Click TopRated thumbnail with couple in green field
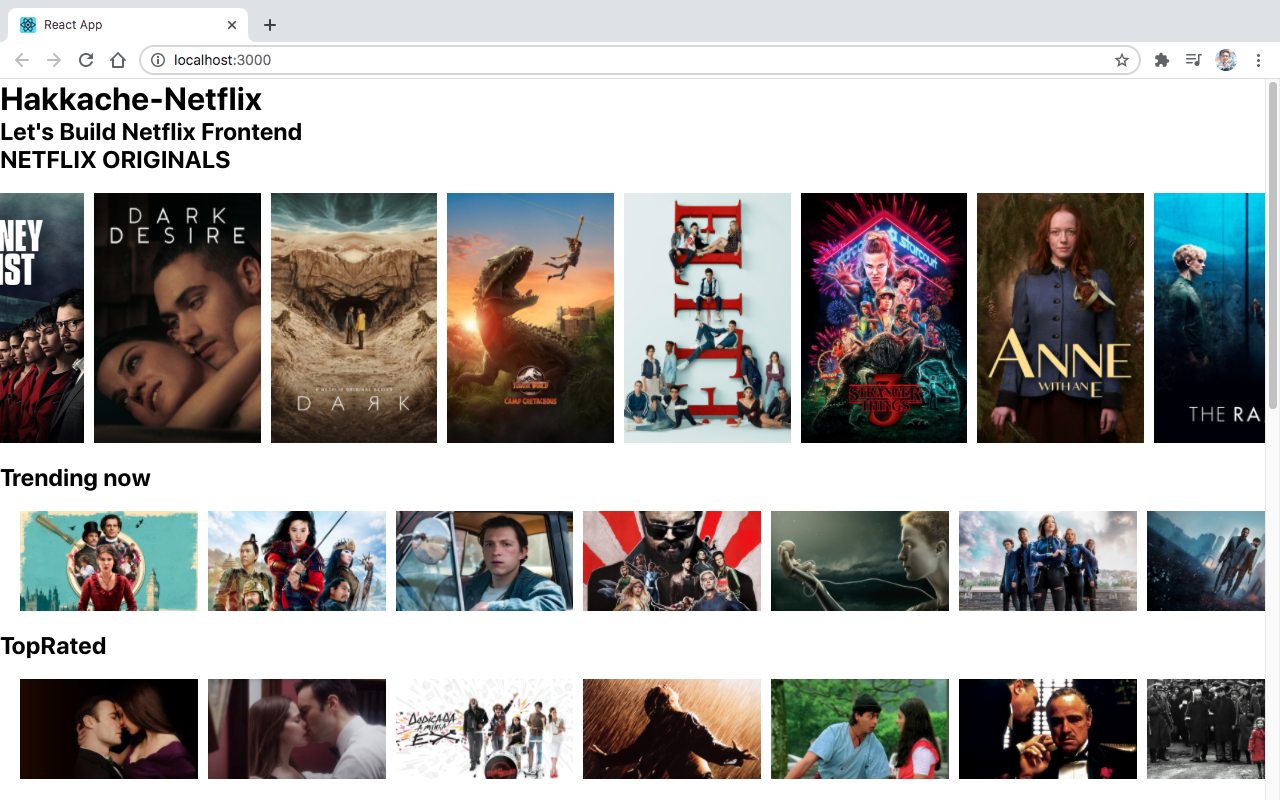The width and height of the screenshot is (1280, 800). coord(860,729)
